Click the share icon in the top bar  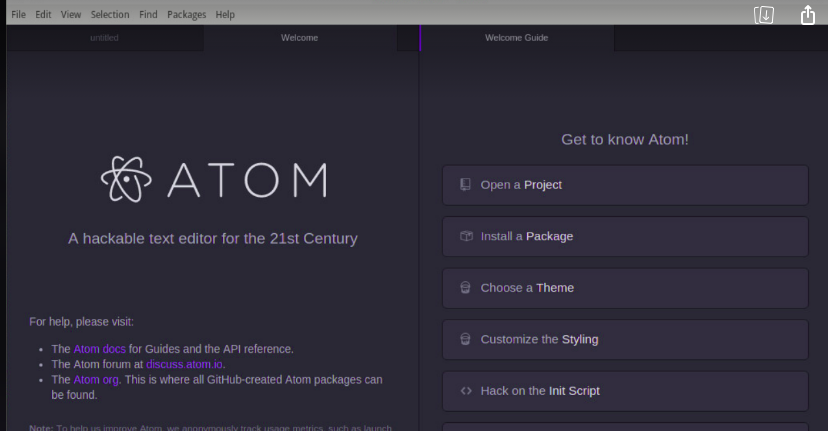[808, 14]
